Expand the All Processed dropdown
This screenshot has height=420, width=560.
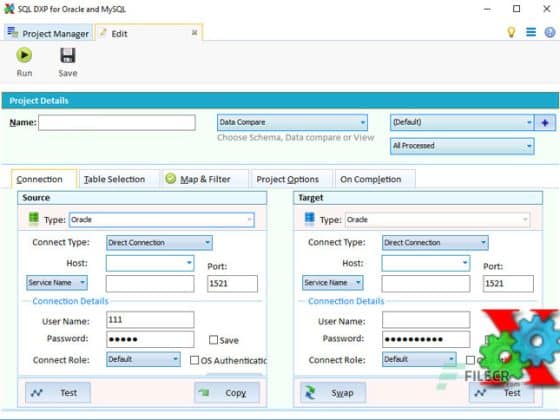point(462,146)
